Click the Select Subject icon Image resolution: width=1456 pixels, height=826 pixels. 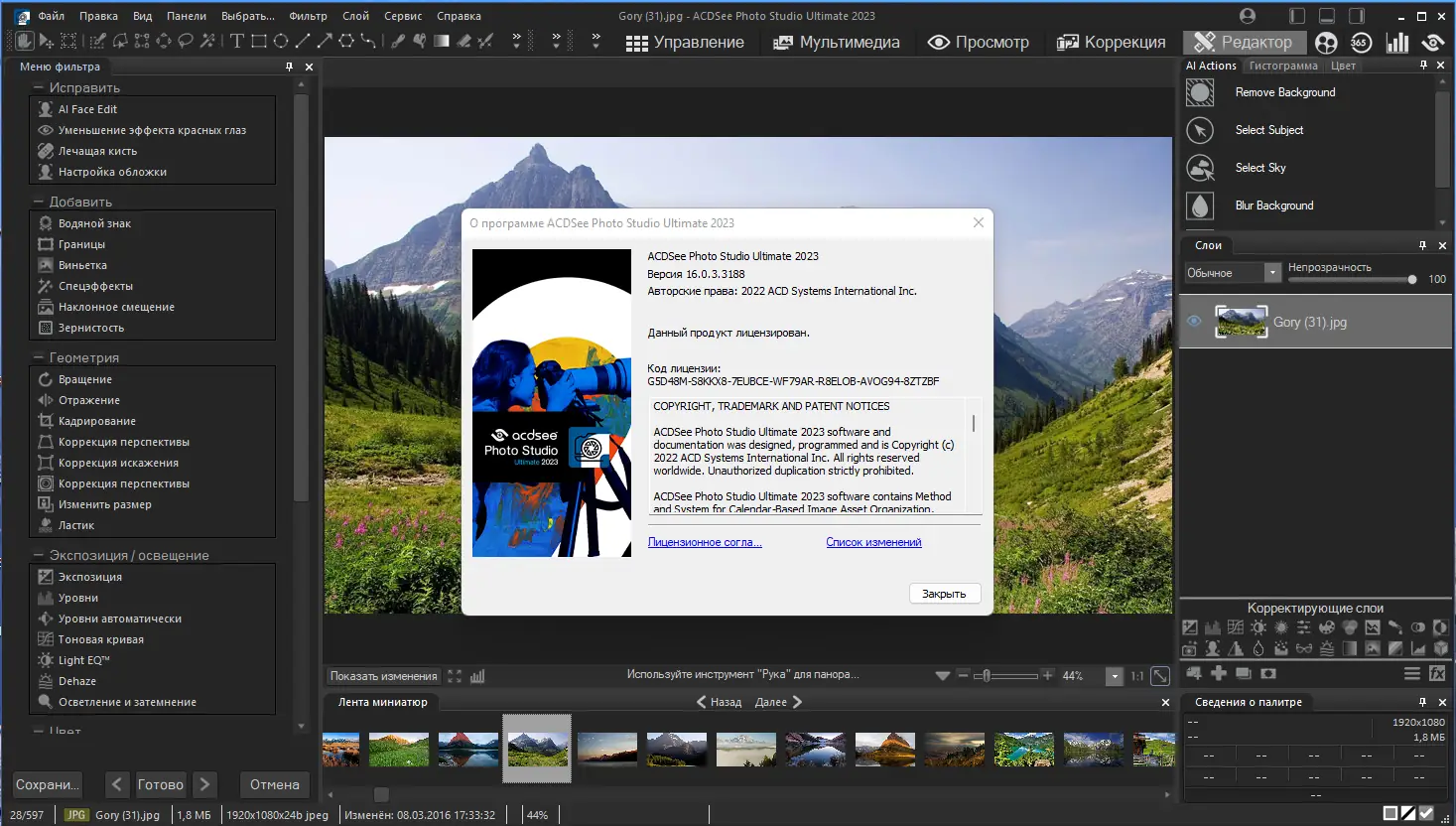tap(1200, 130)
